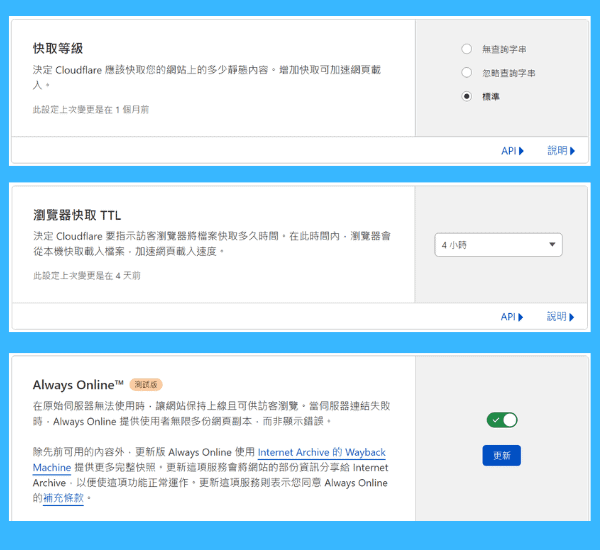Click the 瀏覽器快取 TTL heading
The image size is (600, 550).
77,215
